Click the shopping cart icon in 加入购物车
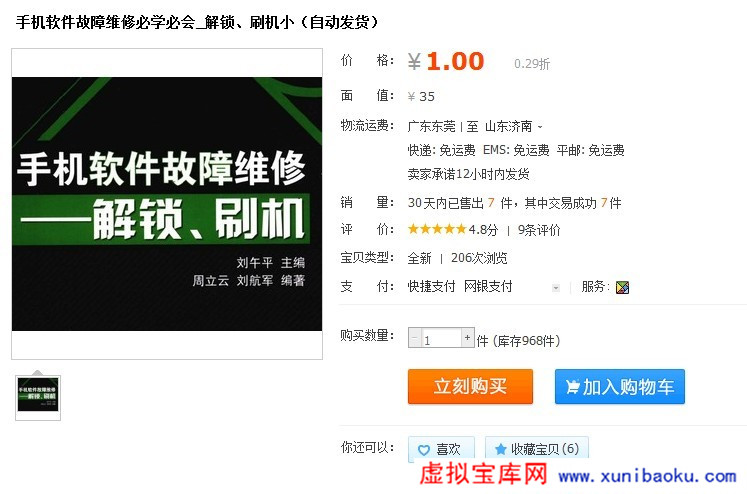 573,387
